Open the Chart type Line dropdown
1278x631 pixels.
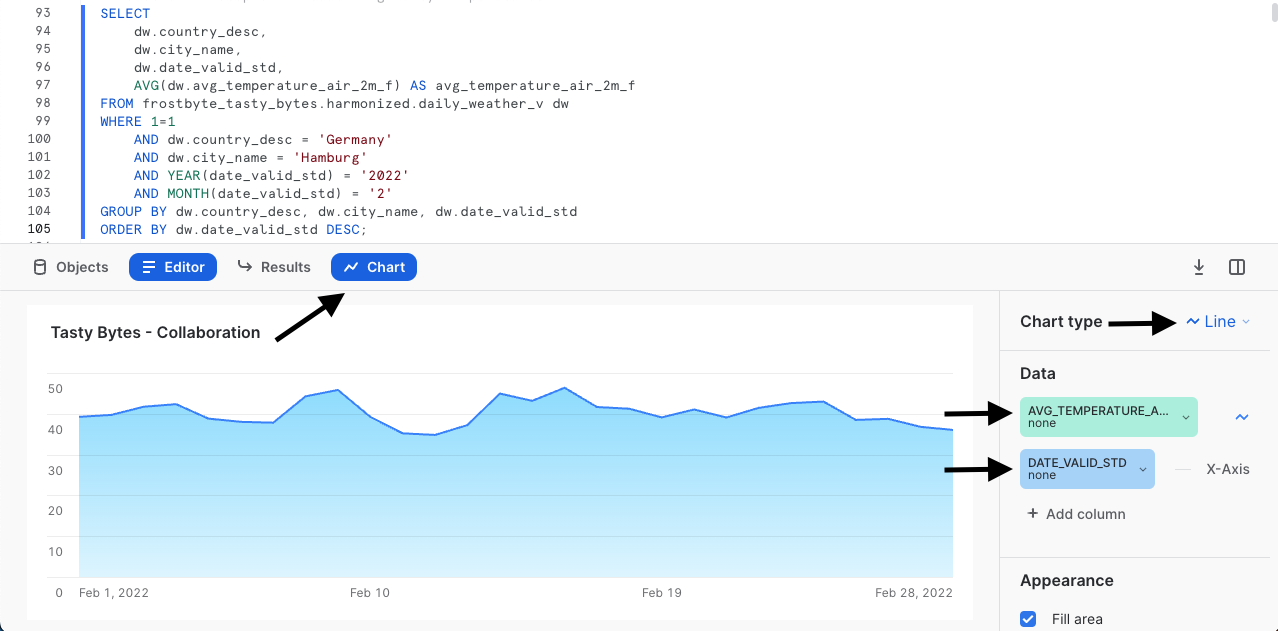(1218, 322)
